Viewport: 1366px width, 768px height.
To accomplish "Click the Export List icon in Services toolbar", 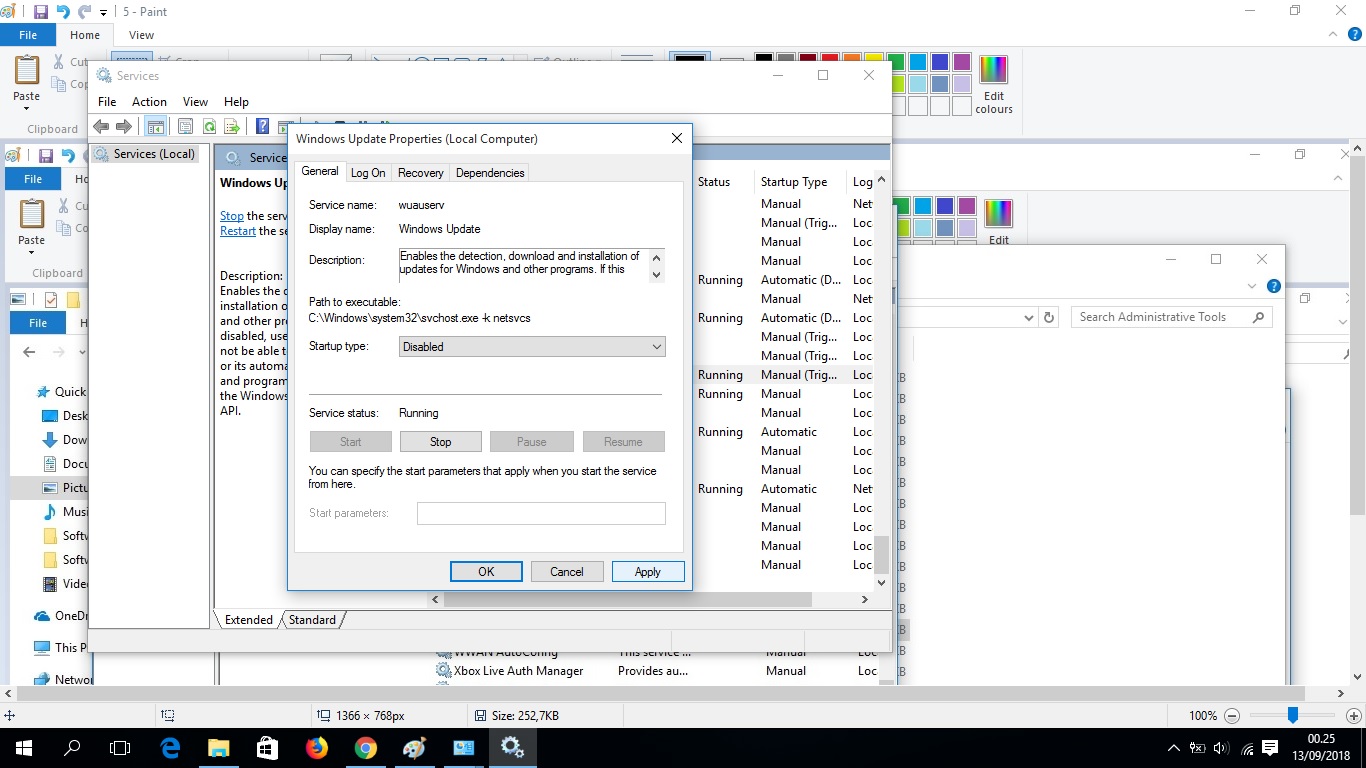I will point(232,126).
